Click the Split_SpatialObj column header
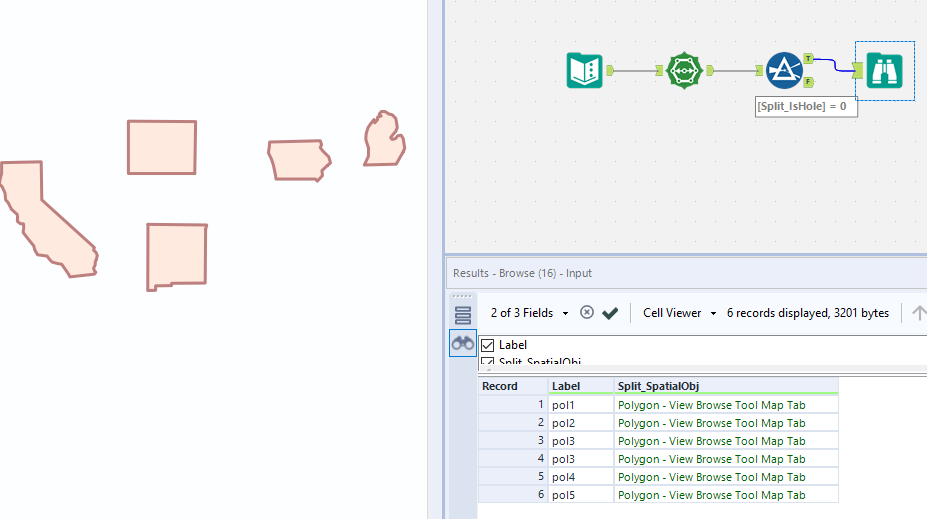This screenshot has height=519, width=927. pos(726,386)
